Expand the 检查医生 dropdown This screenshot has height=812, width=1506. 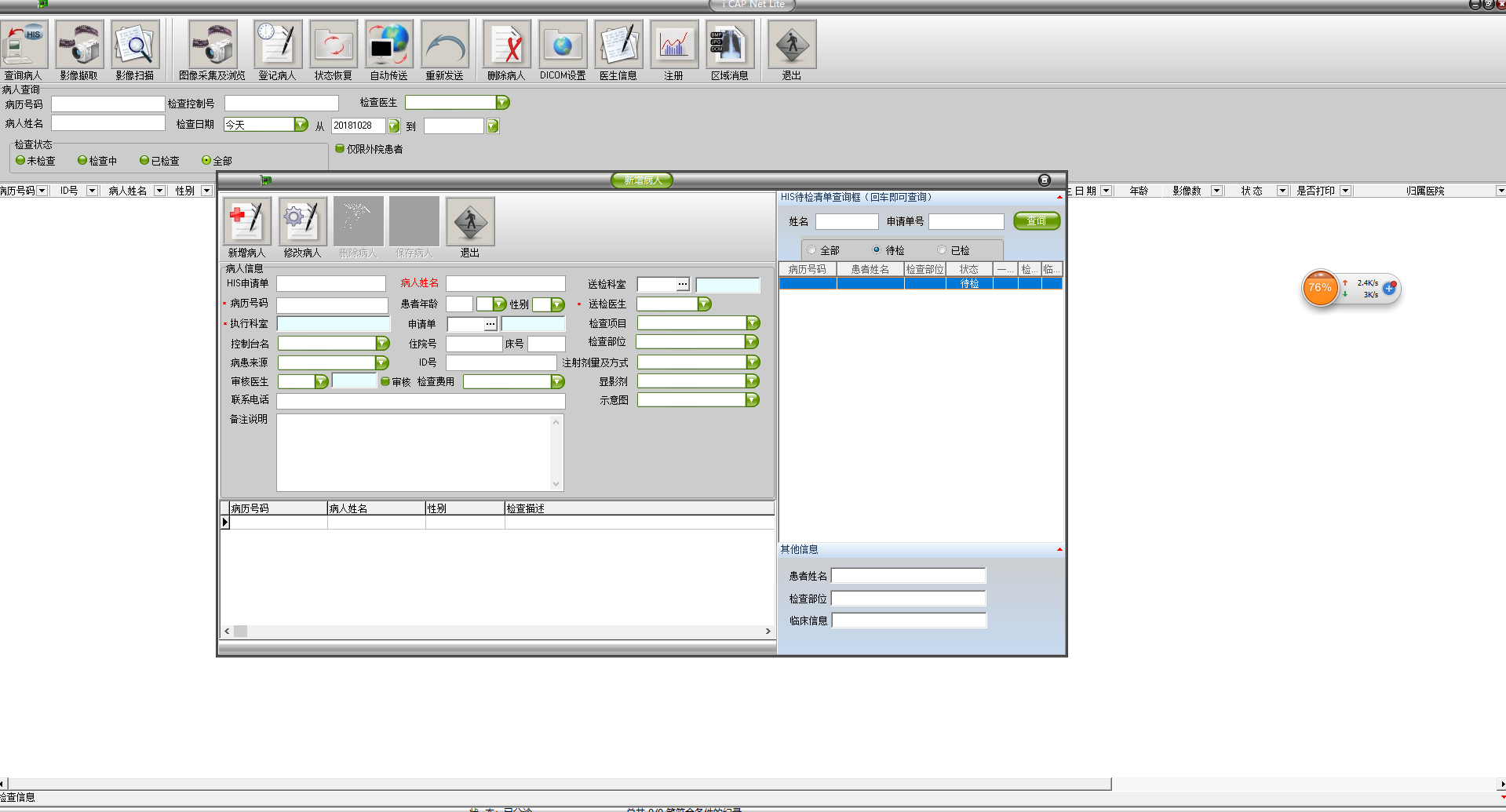502,103
